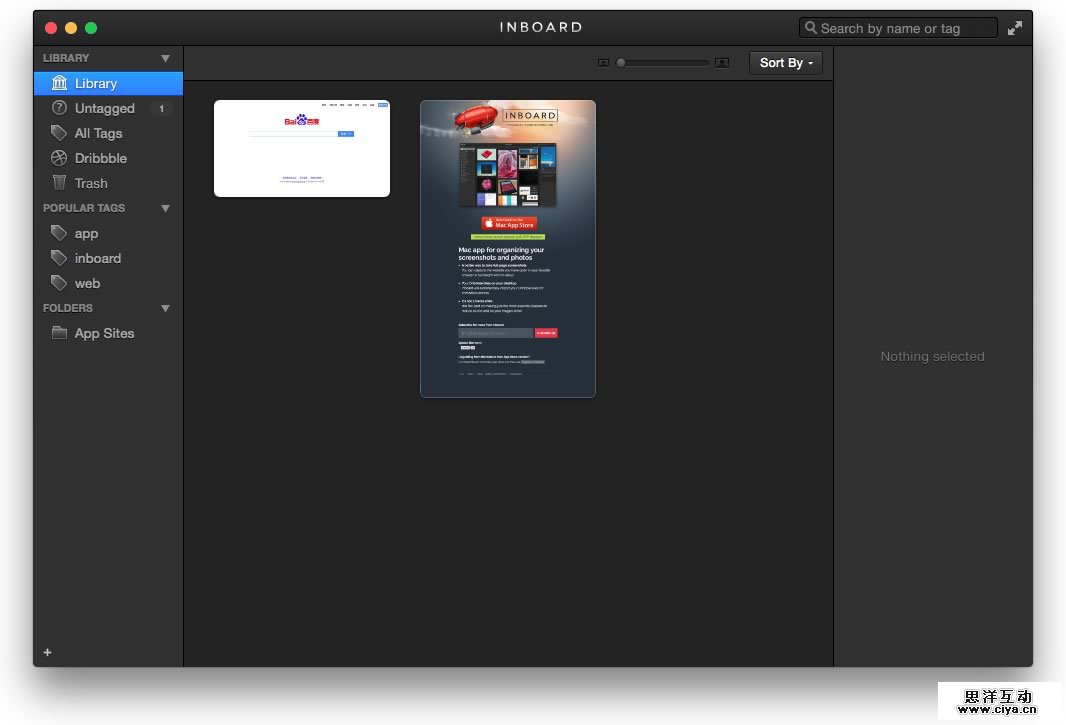The height and width of the screenshot is (725, 1066).
Task: Collapse the POPULAR TAGS section
Action: [166, 208]
